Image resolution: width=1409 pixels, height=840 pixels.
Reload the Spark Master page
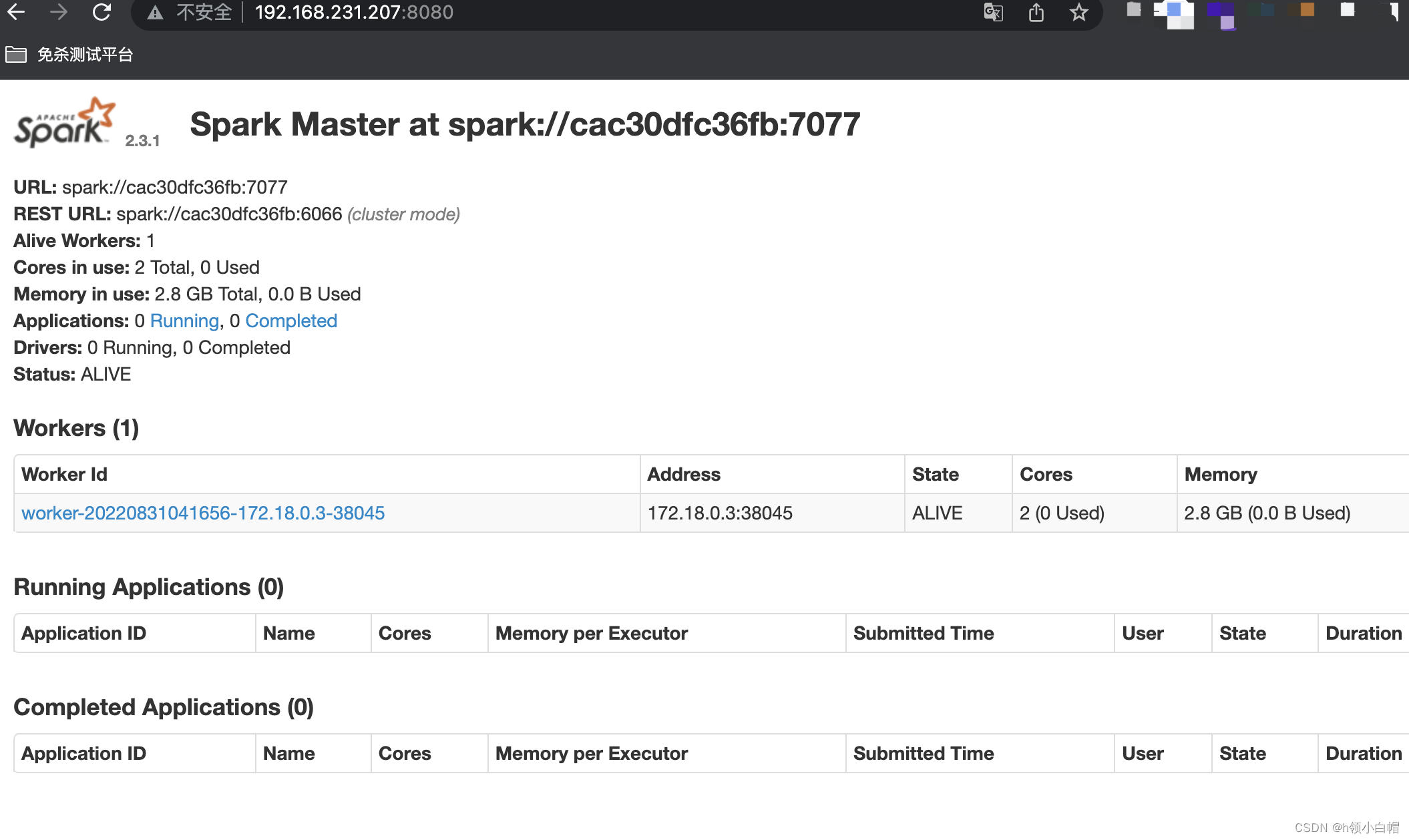pos(102,12)
